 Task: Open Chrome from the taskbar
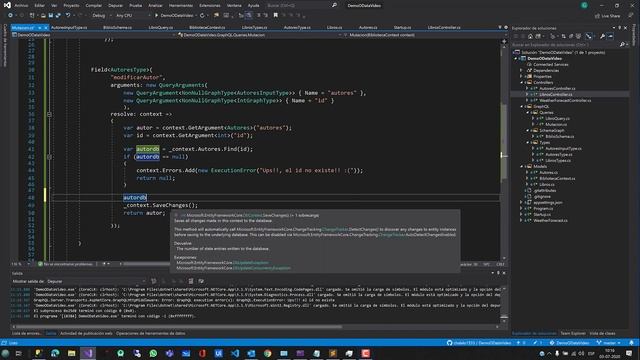(267, 353)
